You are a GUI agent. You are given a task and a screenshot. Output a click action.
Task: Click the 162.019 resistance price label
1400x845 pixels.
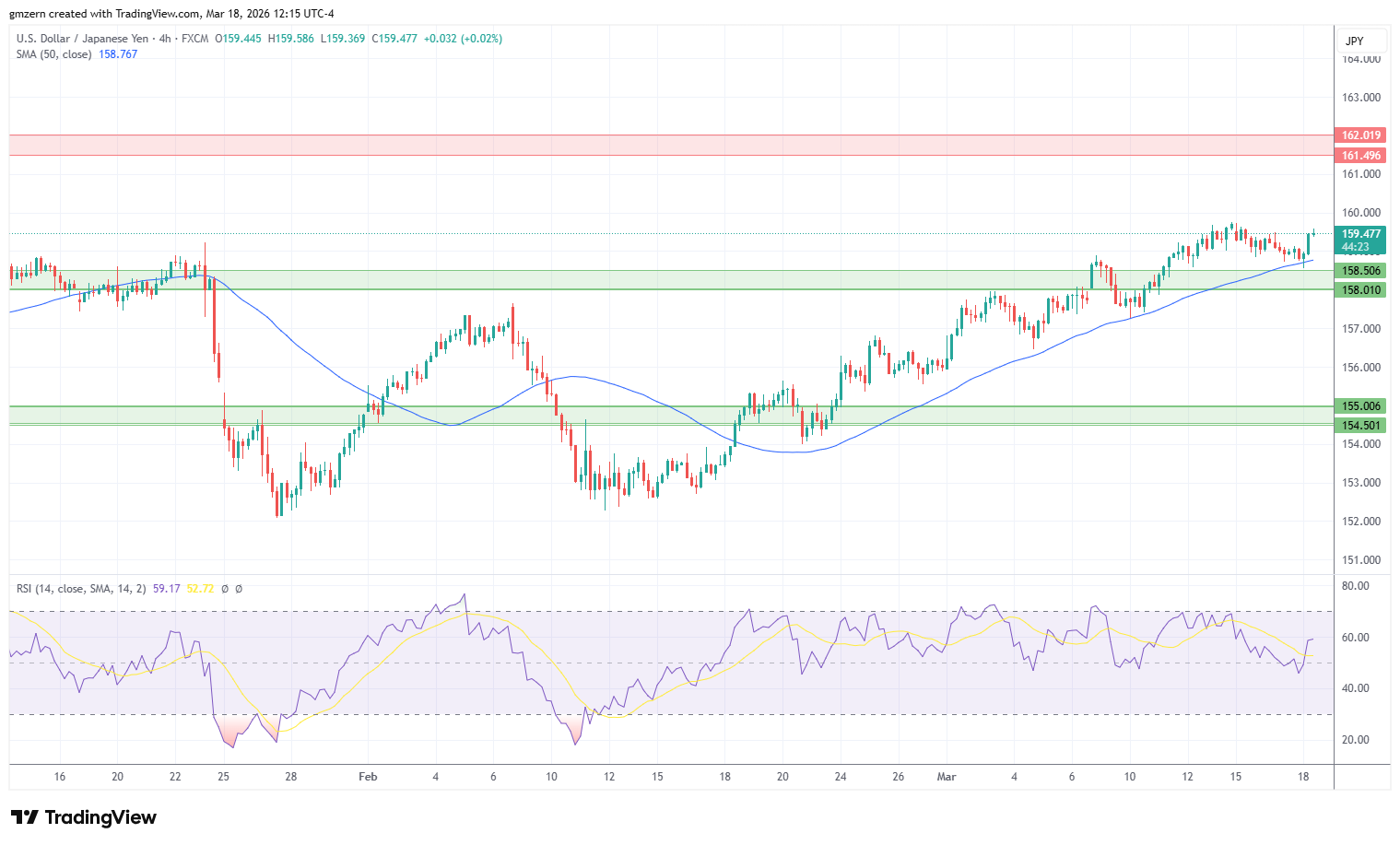coord(1360,135)
